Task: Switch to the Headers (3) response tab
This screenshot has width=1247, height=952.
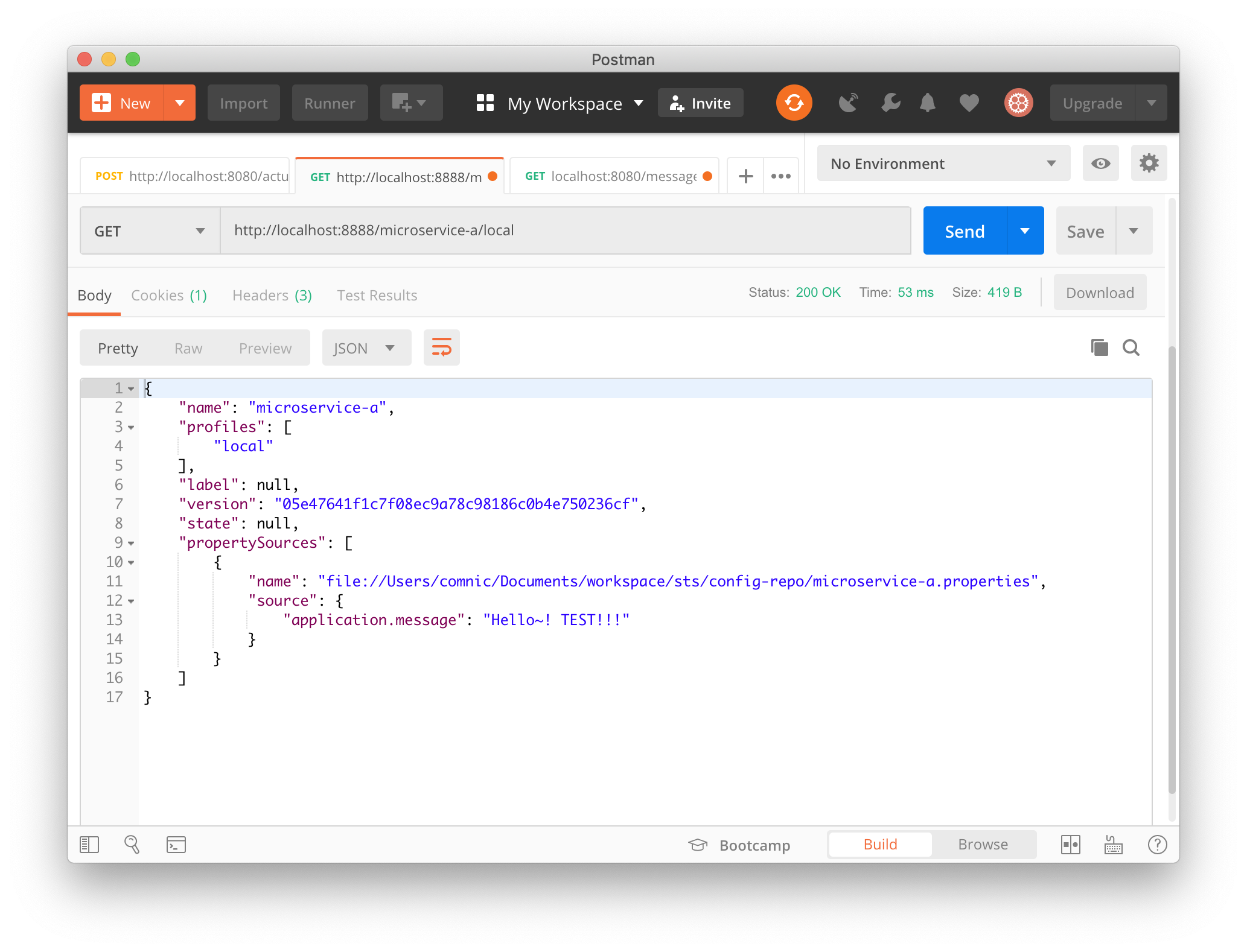Action: (272, 295)
